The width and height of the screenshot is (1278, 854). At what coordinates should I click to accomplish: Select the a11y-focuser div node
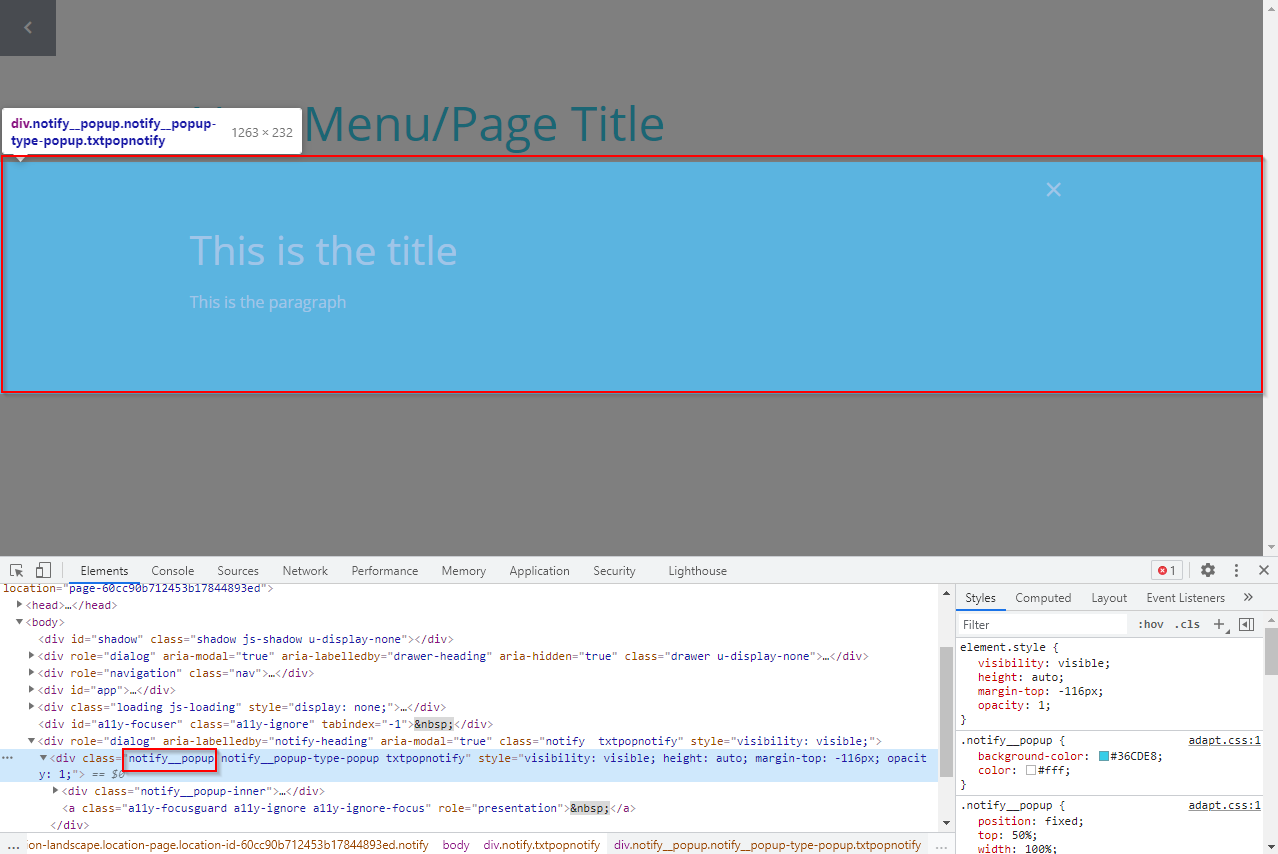click(265, 724)
